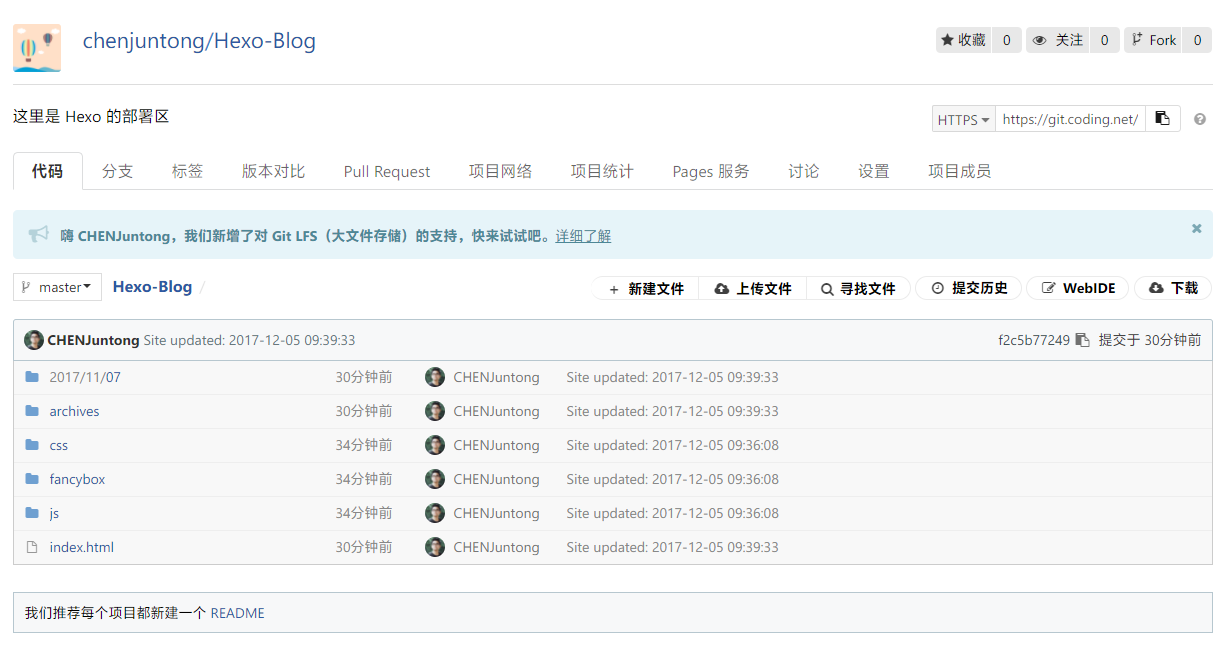Click the help question mark icon

1200,119
